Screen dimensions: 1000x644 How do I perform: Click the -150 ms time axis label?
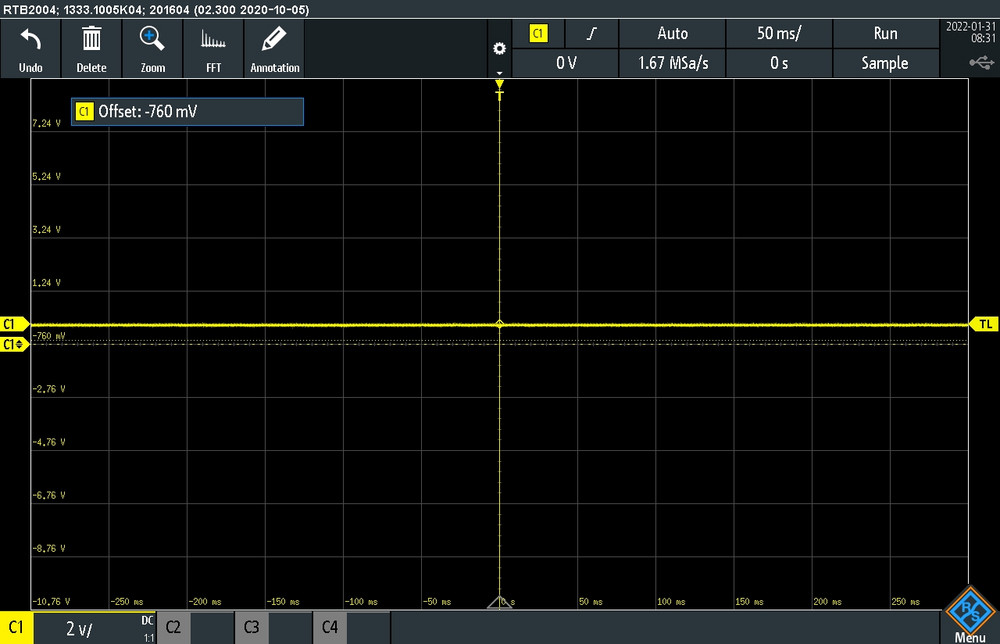[x=283, y=601]
